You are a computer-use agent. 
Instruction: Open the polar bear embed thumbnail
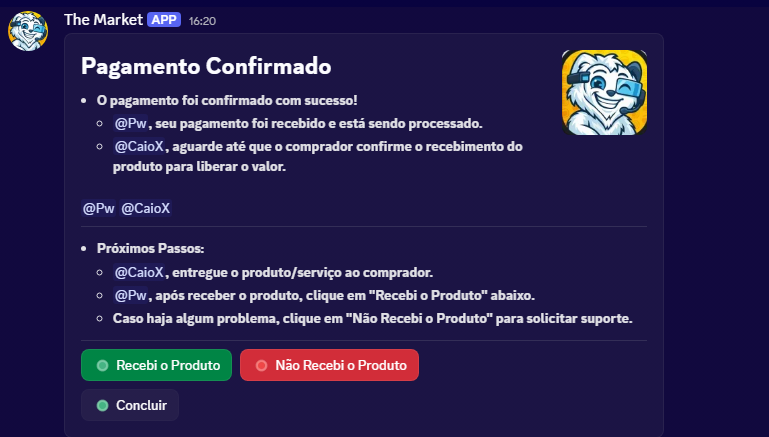(604, 92)
